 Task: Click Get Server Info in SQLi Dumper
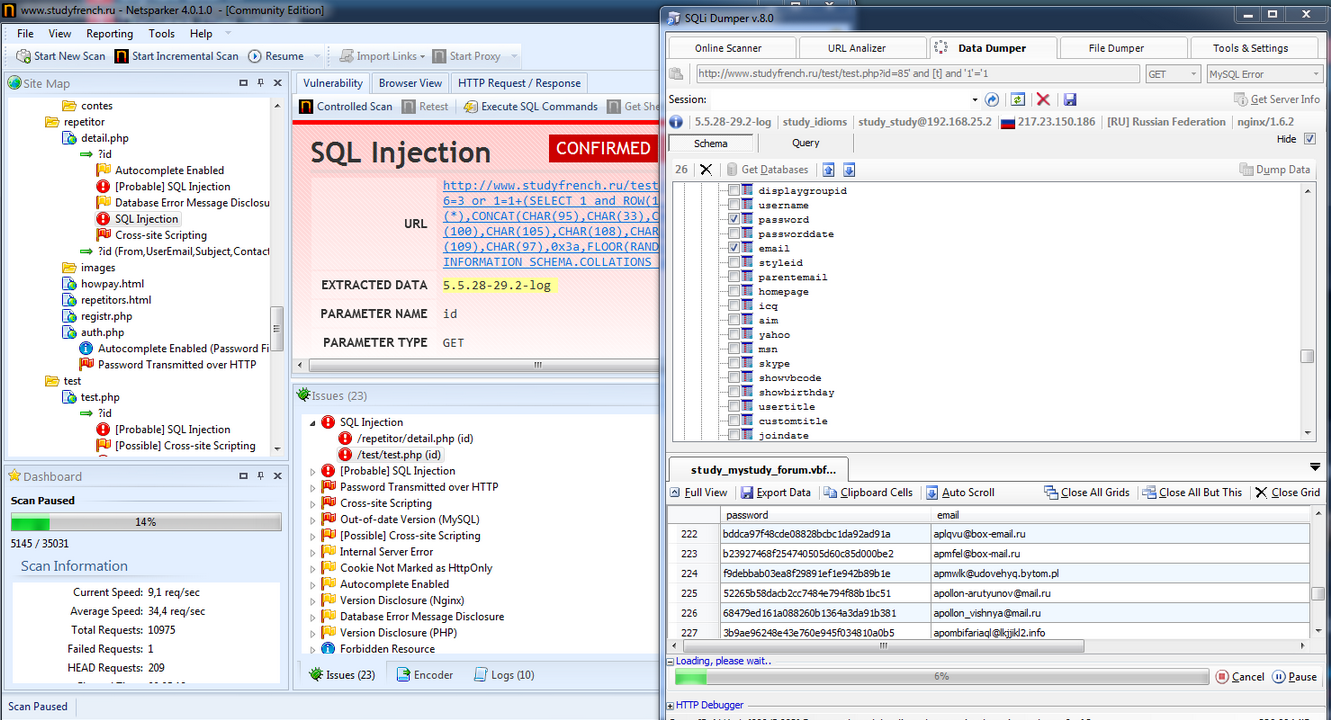point(1277,99)
